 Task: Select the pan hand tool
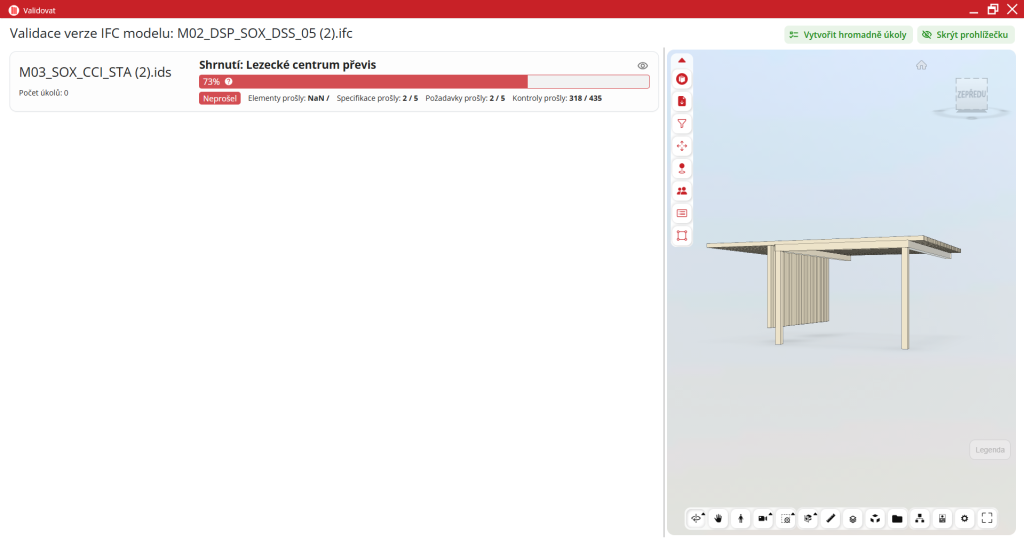[x=718, y=519]
